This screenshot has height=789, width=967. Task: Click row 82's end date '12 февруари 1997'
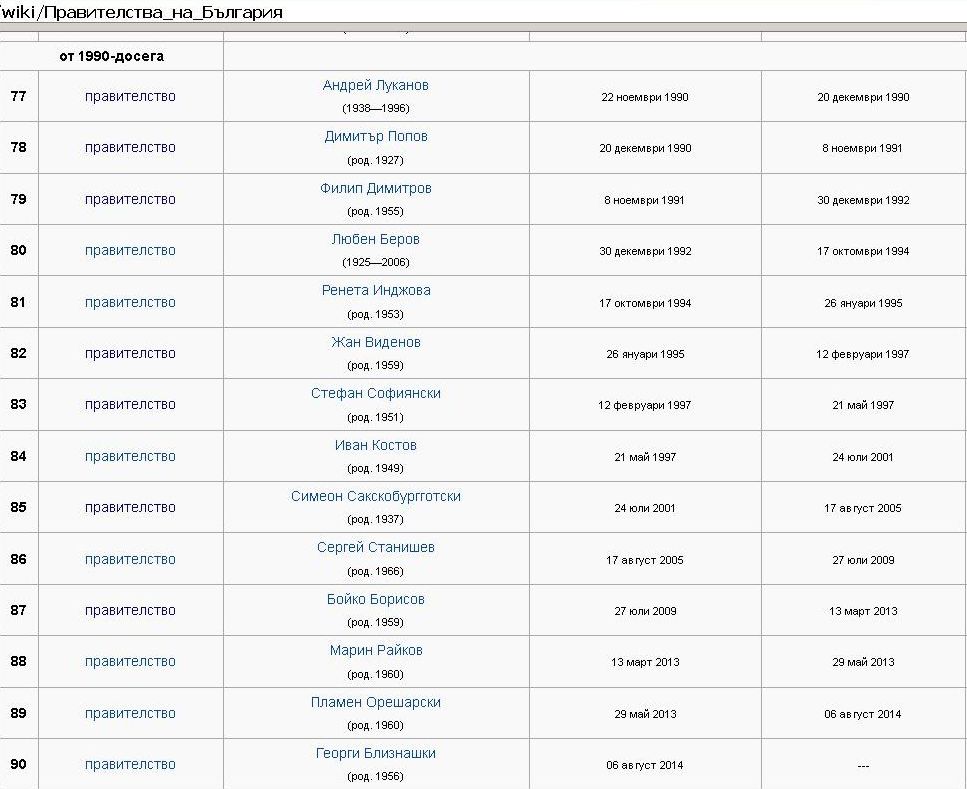[x=863, y=355]
